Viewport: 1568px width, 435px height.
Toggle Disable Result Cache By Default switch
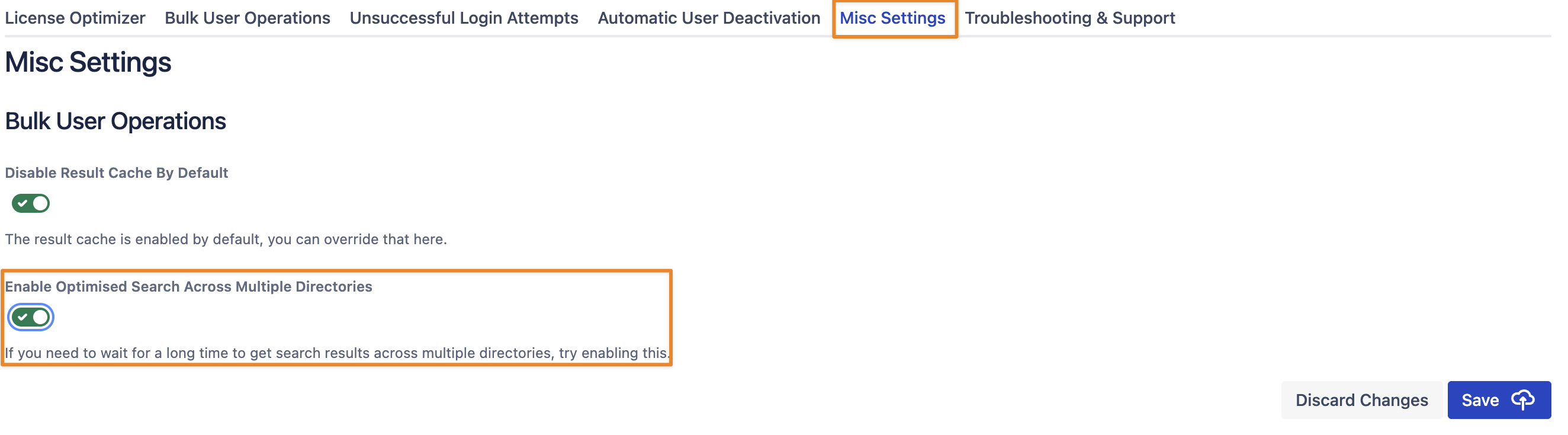(x=31, y=203)
